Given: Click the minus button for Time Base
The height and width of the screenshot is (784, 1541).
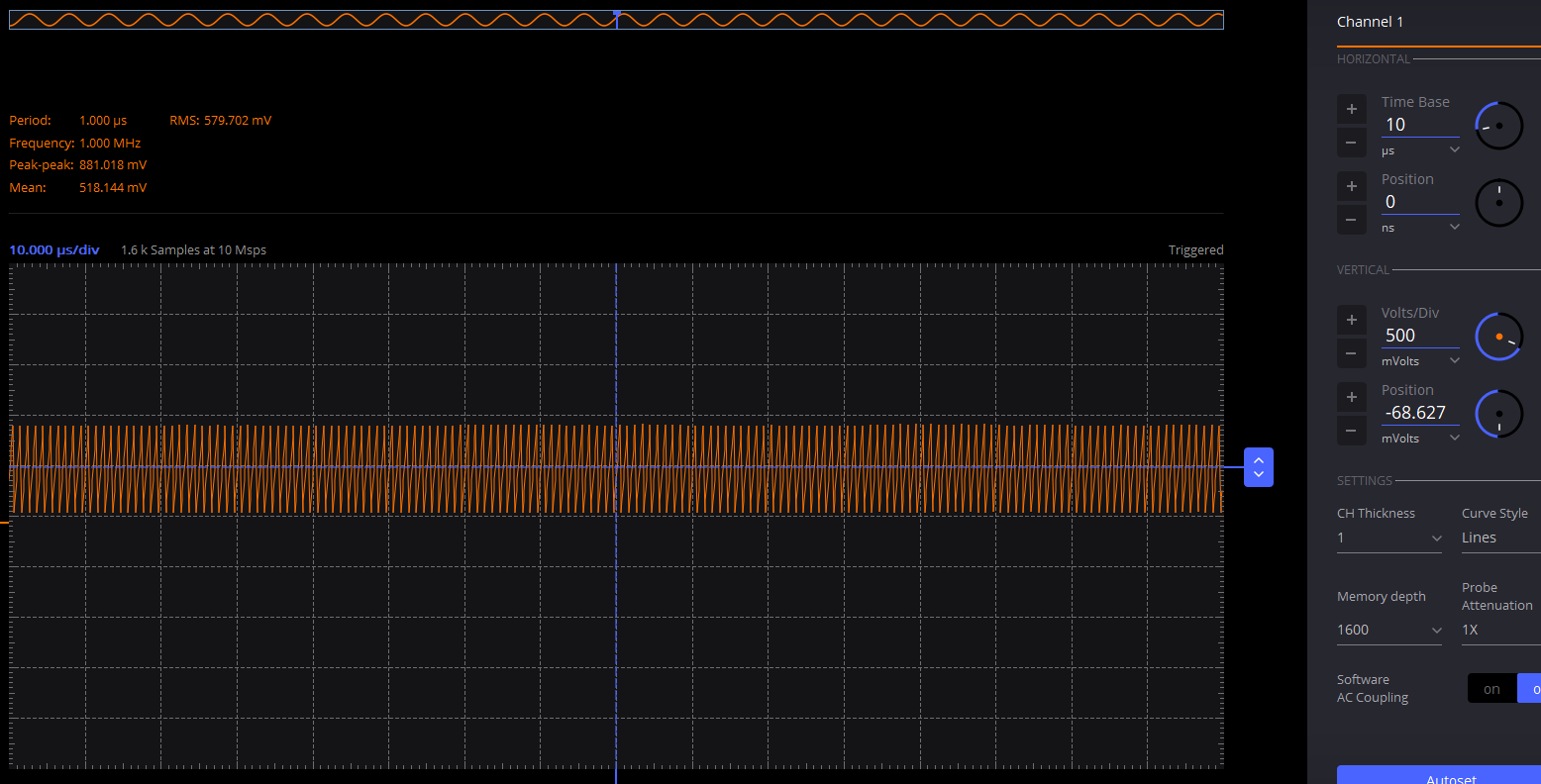Looking at the screenshot, I should point(1351,143).
